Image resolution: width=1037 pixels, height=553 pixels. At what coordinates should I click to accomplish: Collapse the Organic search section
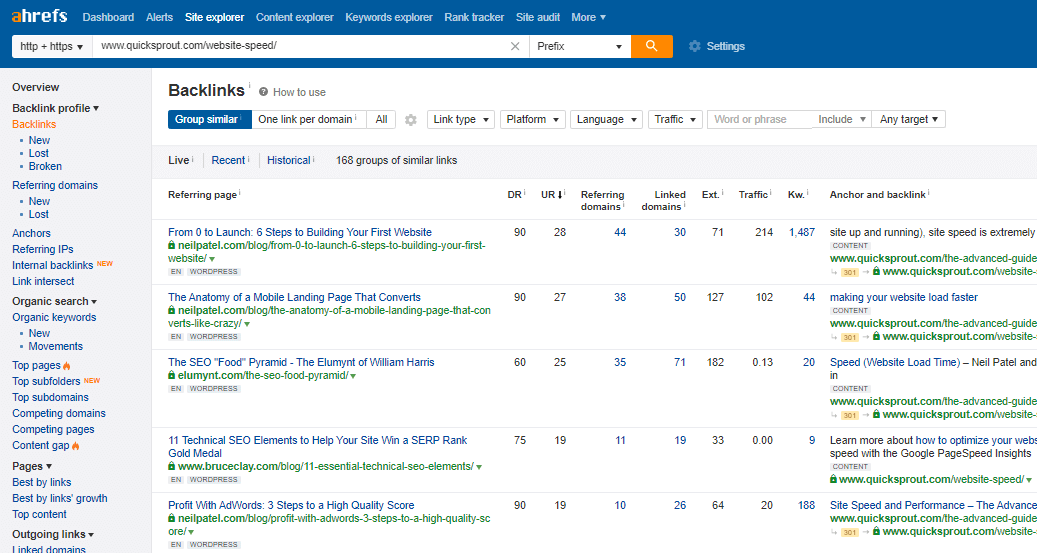pos(54,301)
